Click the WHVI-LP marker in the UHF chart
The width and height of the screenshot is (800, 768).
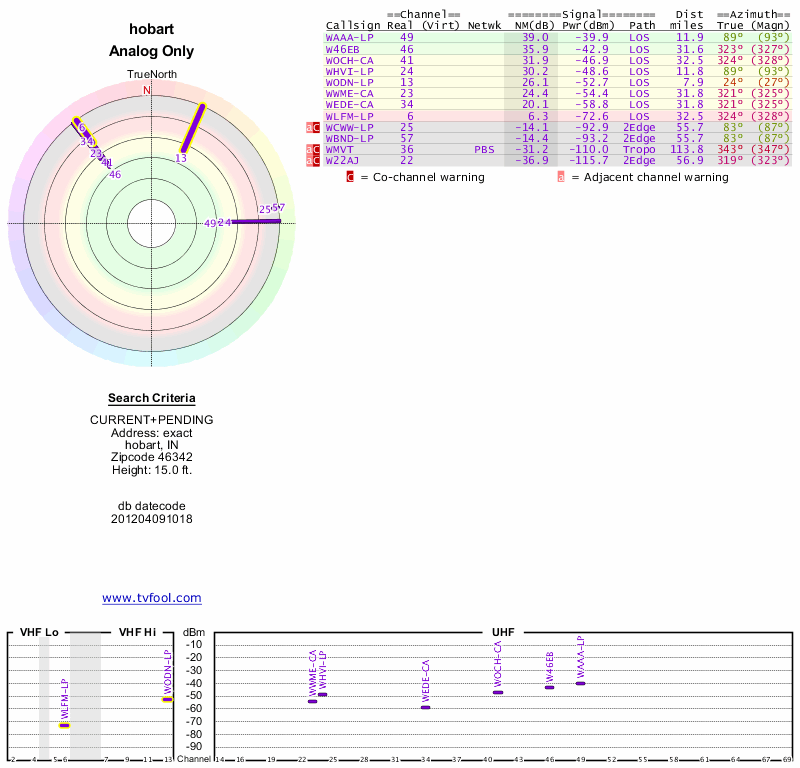click(322, 695)
